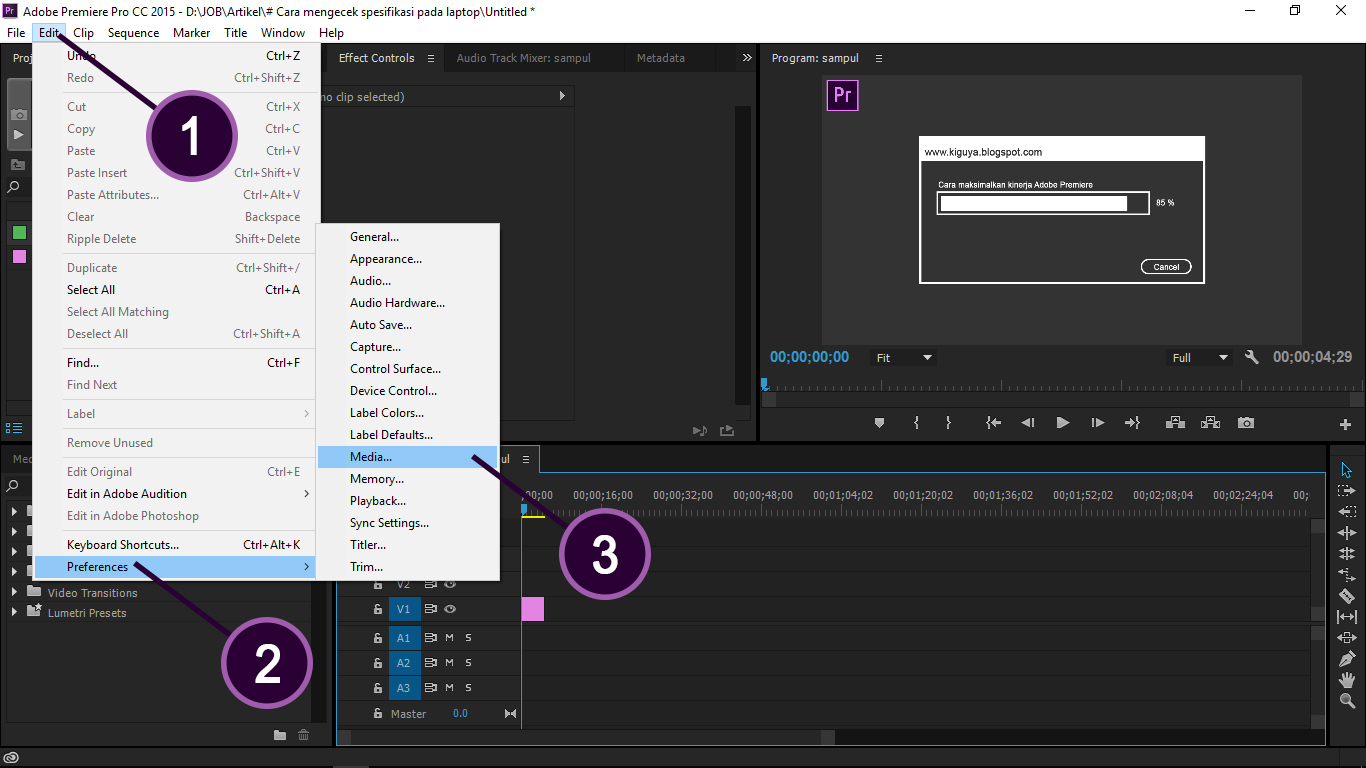1366x768 pixels.
Task: Switch to the Metadata tab
Action: [x=660, y=58]
